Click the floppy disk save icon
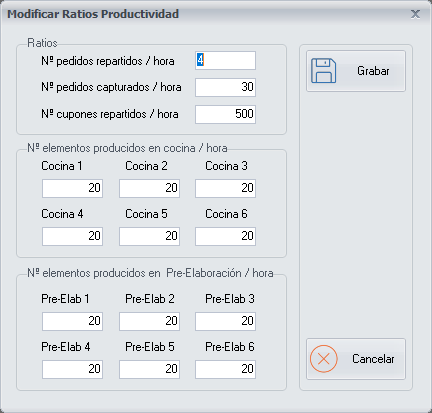The image size is (432, 413). coord(323,71)
